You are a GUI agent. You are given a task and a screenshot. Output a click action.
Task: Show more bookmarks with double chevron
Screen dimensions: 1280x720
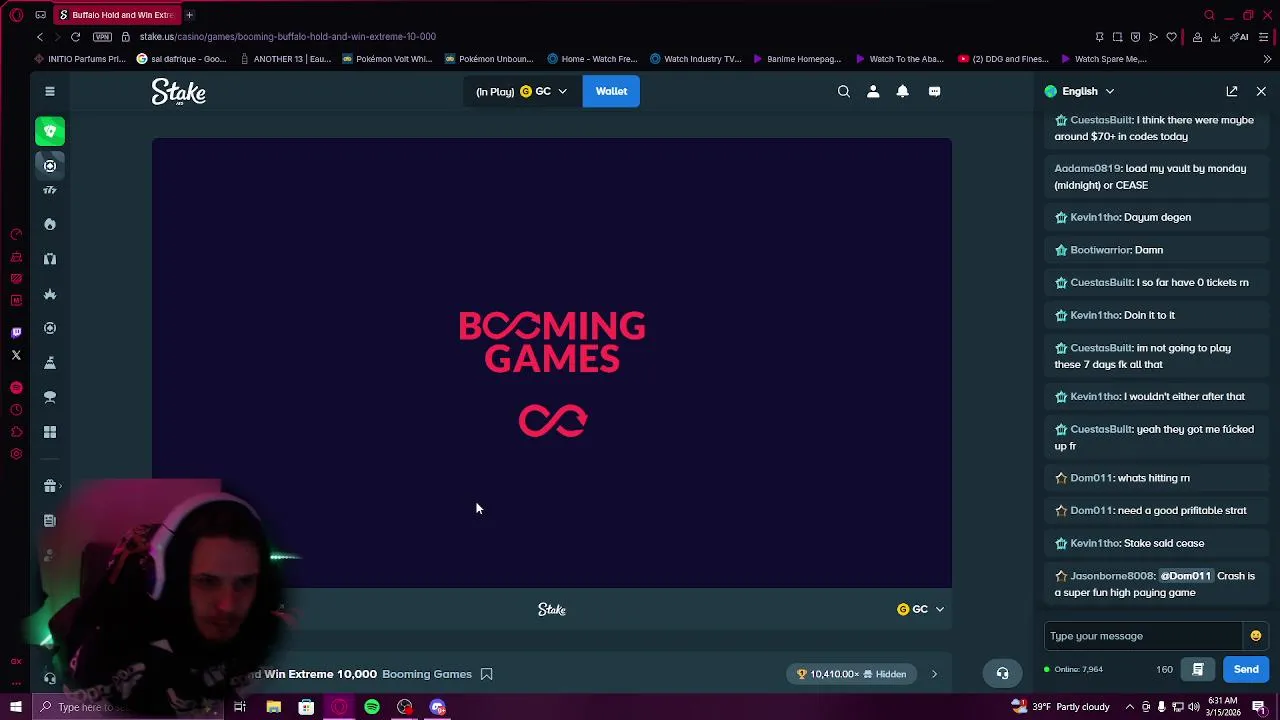[1267, 59]
